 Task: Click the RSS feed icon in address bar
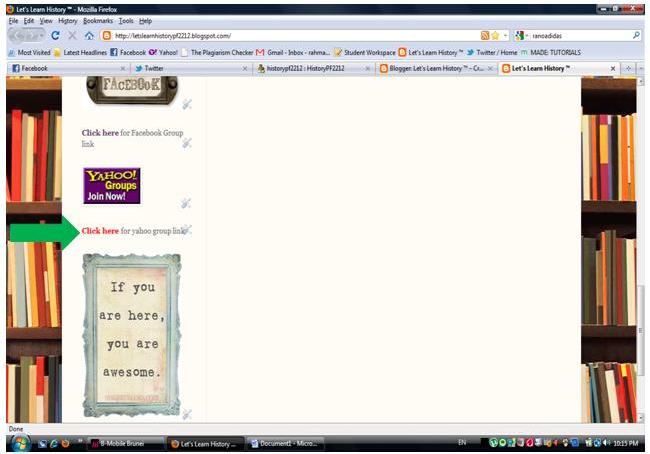point(485,36)
